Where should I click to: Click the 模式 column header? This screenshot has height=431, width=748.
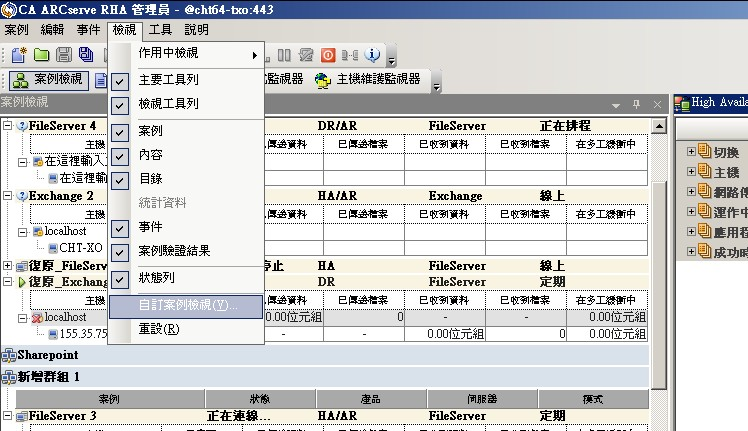coord(593,399)
